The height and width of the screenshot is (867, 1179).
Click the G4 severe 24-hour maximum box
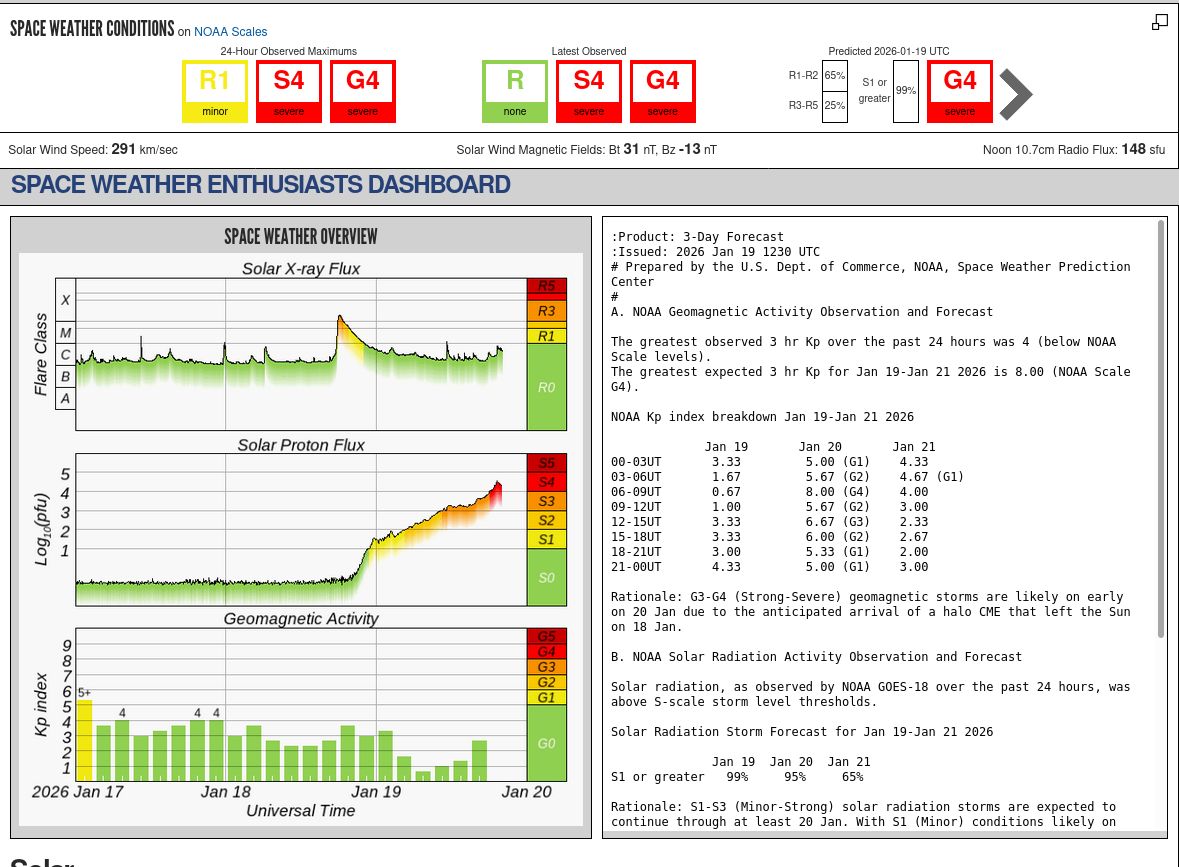click(x=362, y=92)
